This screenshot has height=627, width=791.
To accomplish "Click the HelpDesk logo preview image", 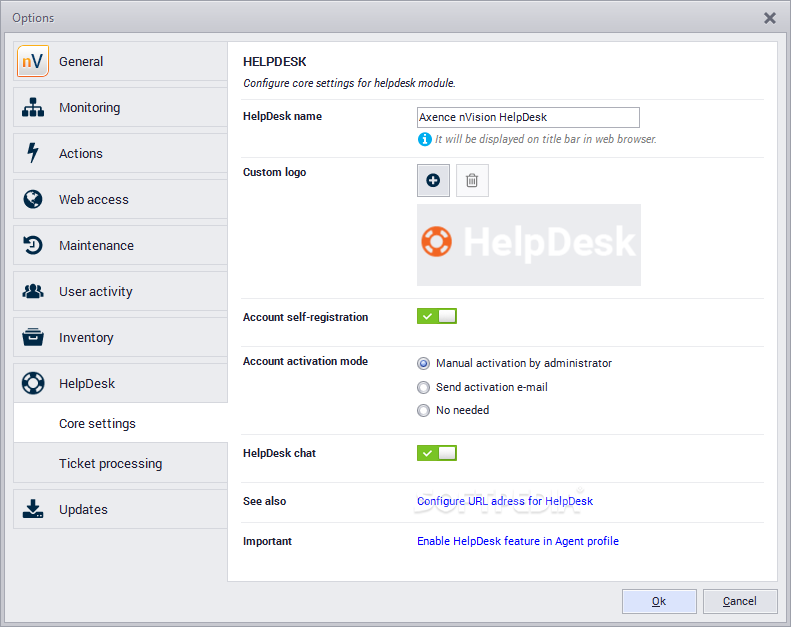I will tap(529, 245).
